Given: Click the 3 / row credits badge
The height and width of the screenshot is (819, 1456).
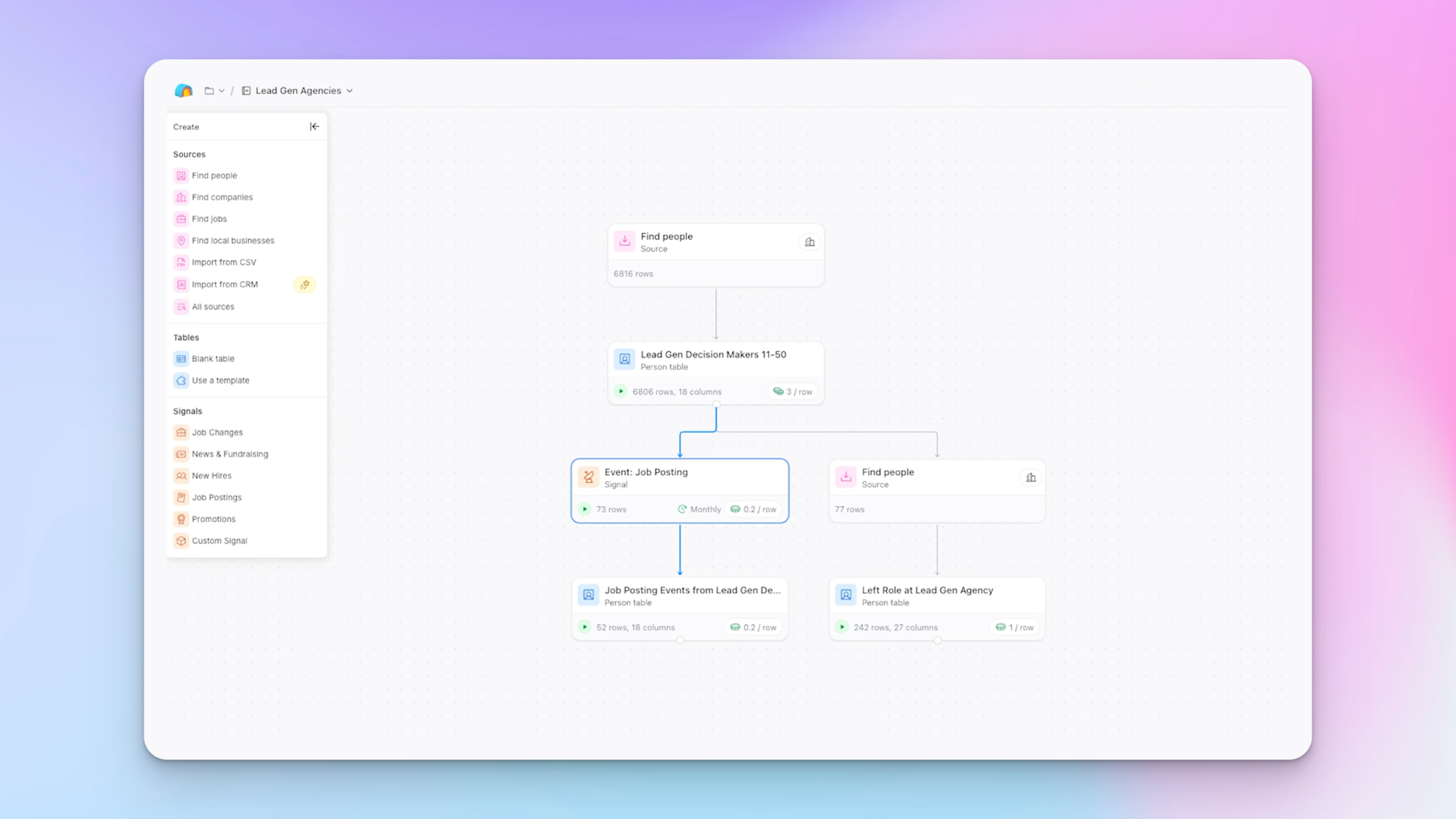Looking at the screenshot, I should click(793, 392).
